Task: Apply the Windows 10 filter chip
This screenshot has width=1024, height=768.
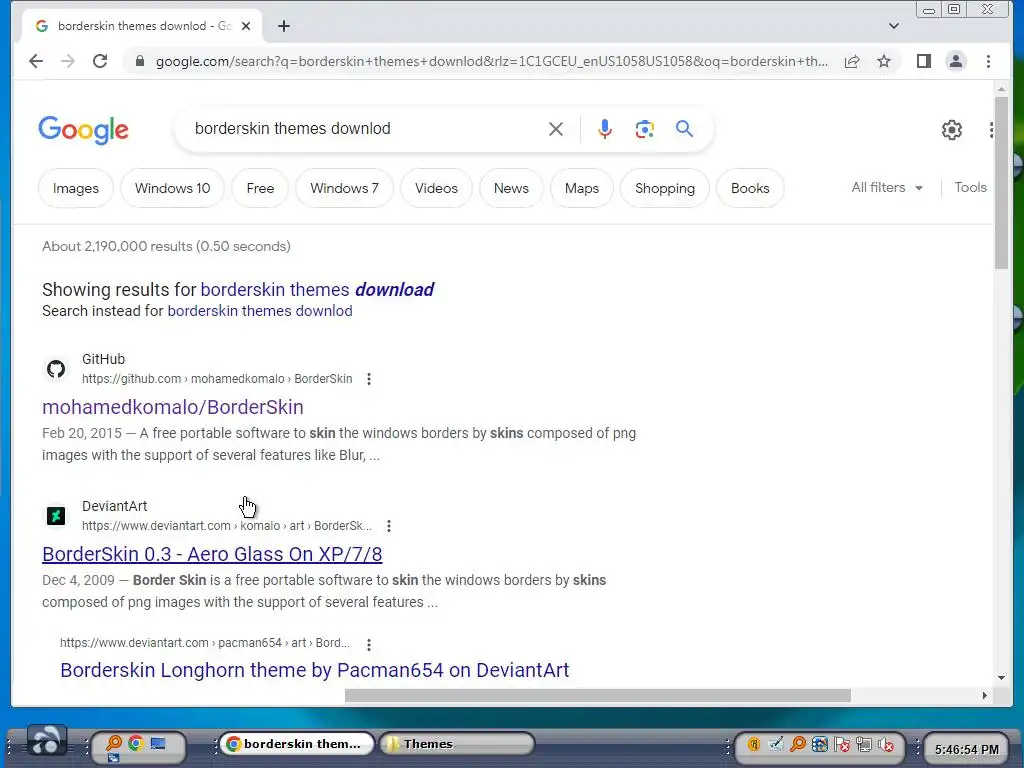Action: click(172, 188)
